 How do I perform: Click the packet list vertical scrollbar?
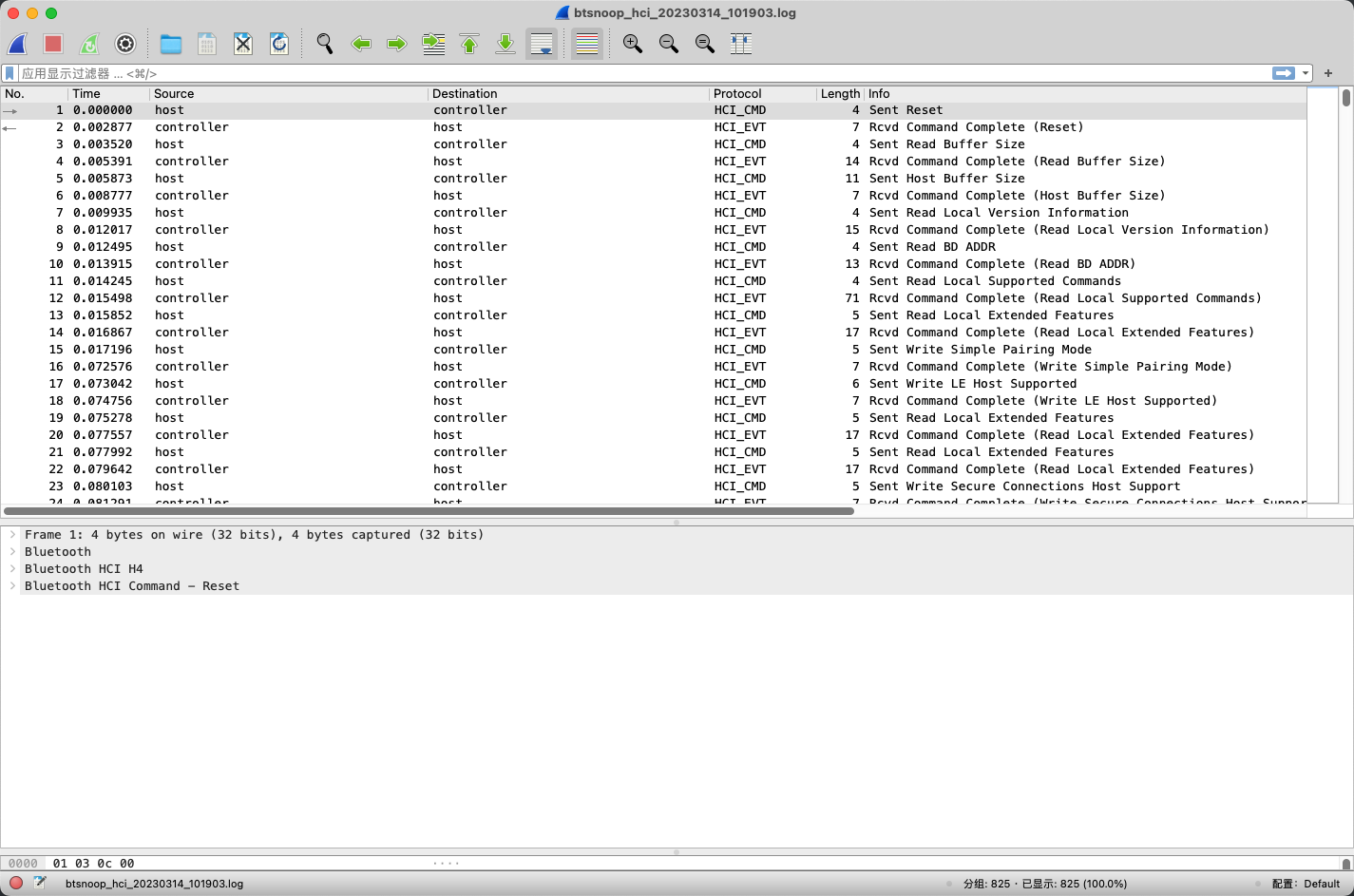coord(1346,97)
